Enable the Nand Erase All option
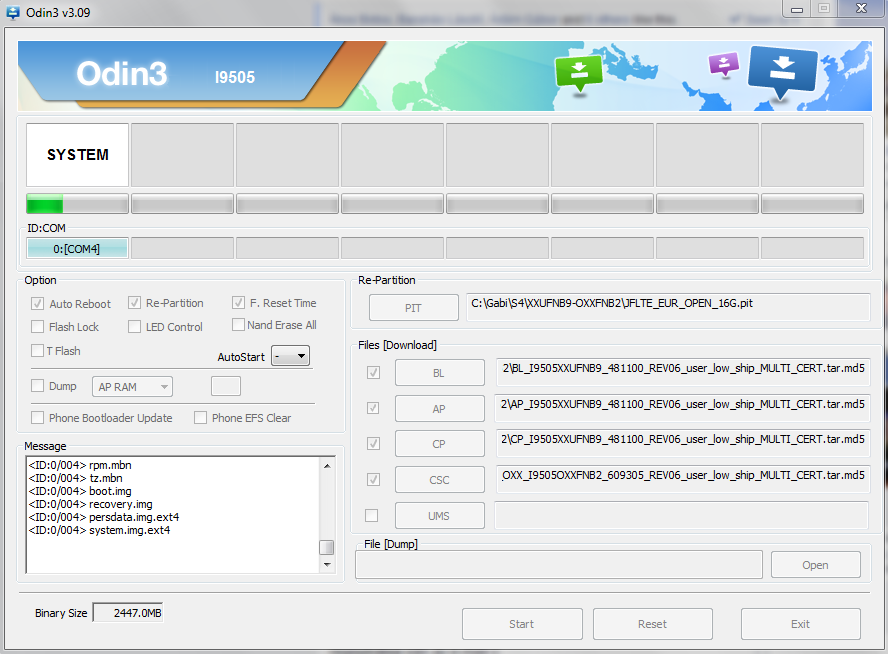Viewport: 888px width, 654px height. coord(238,324)
